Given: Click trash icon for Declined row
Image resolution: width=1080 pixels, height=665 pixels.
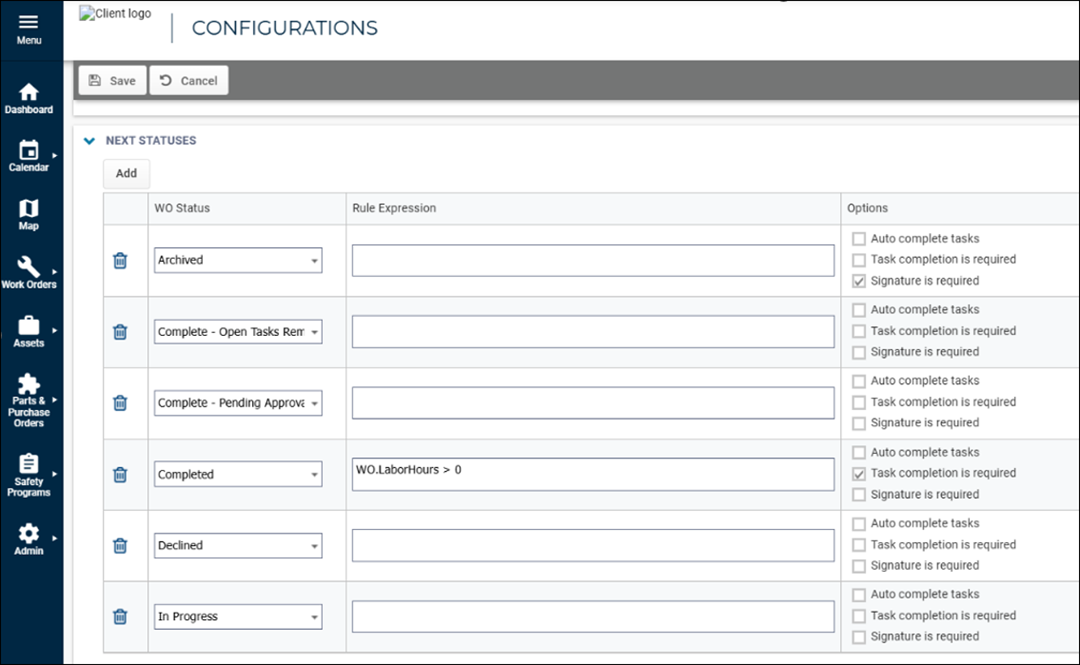Looking at the screenshot, I should pyautogui.click(x=120, y=545).
